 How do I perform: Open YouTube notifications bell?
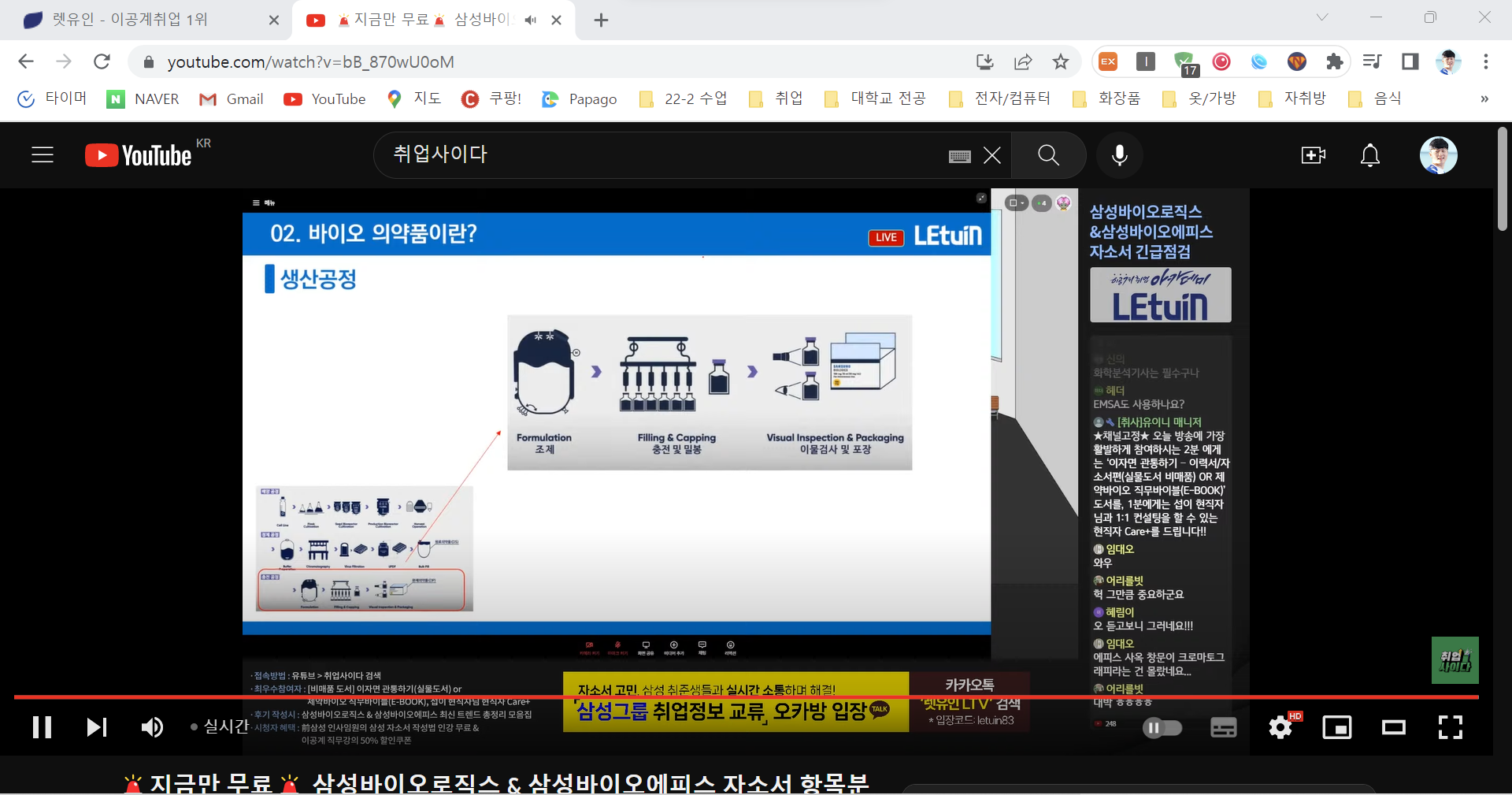(x=1370, y=155)
